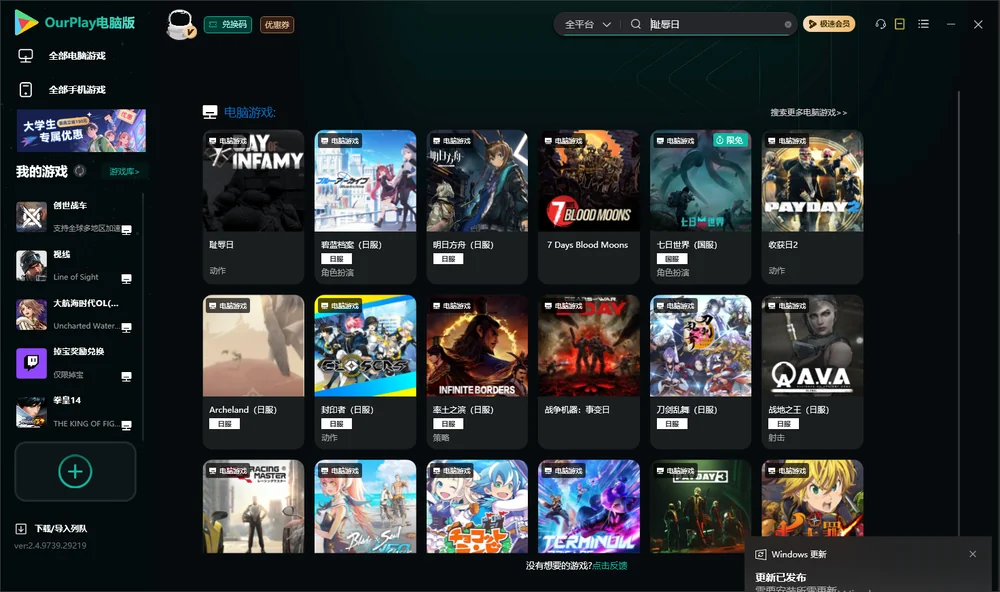1000x592 pixels.
Task: Expand the 全平台 platform dropdown
Action: click(x=587, y=24)
